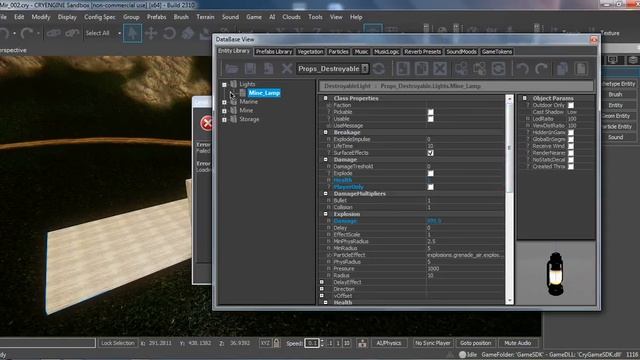The height and width of the screenshot is (360, 640).
Task: Collapse the DamageMultipliers section
Action: [326, 193]
